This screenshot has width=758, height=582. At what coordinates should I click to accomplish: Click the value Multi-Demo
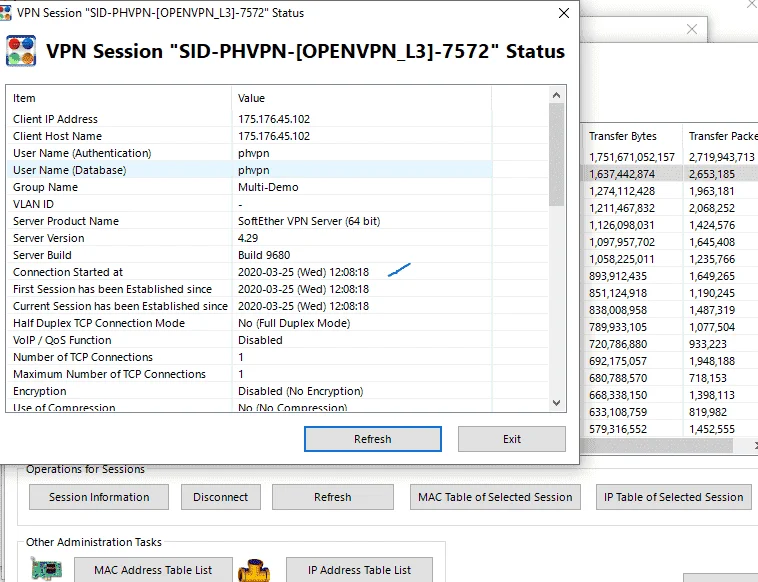point(268,187)
